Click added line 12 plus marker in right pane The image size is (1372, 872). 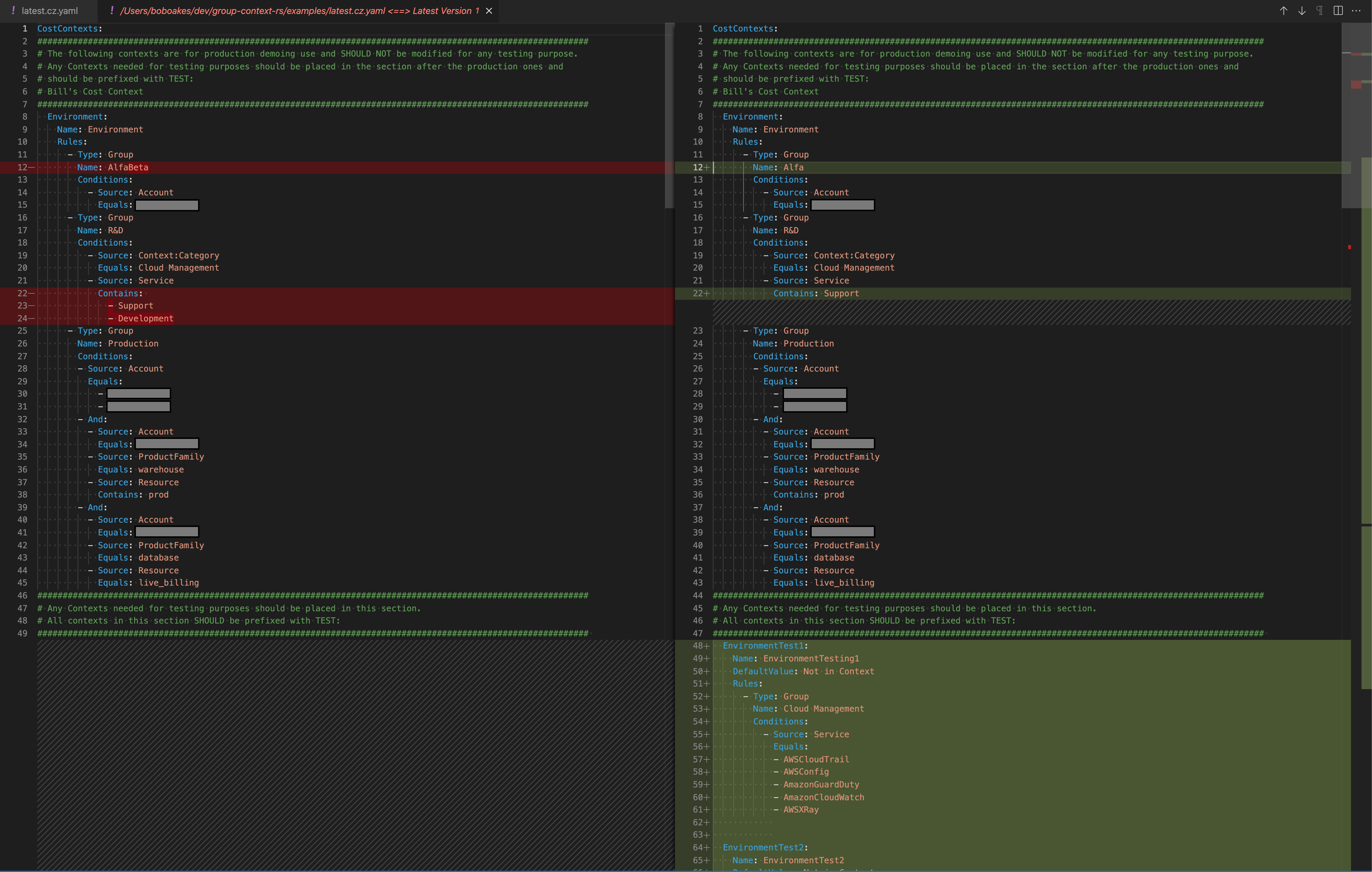(706, 167)
